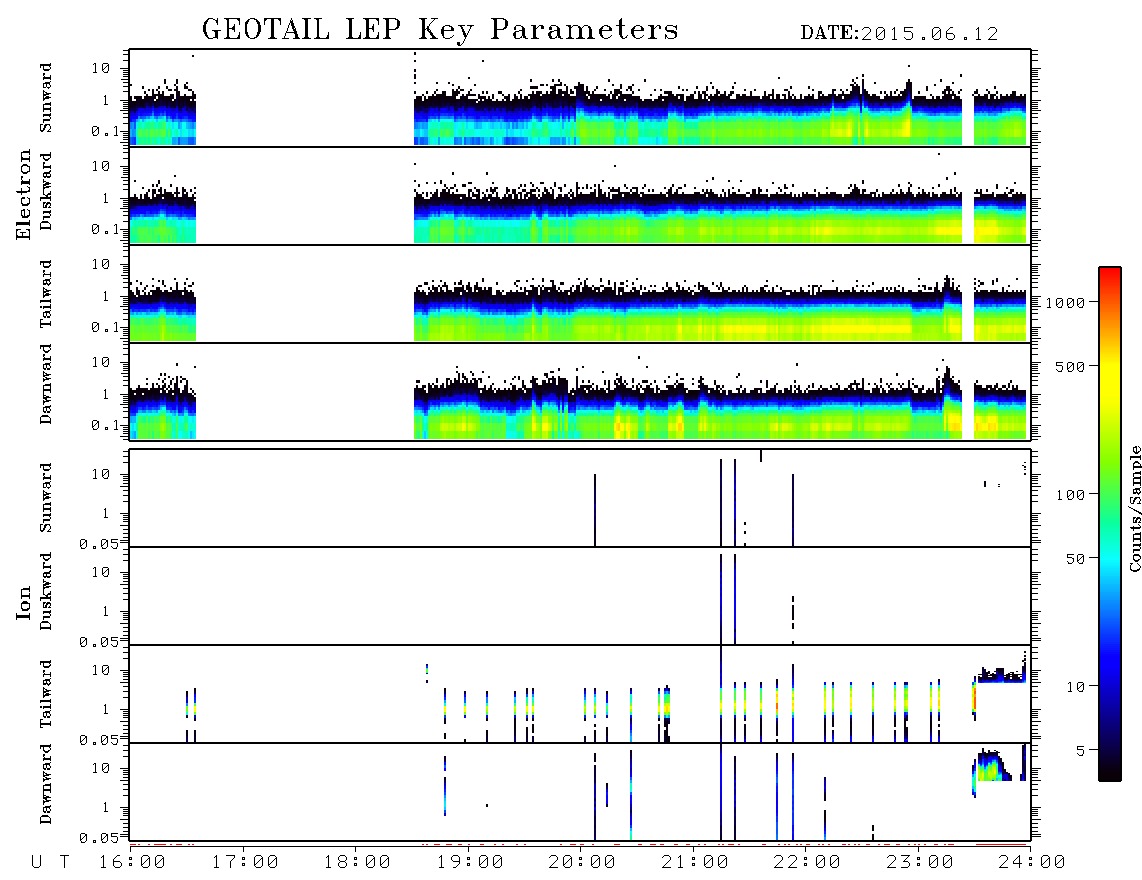Click the 22:00 time tick label
This screenshot has width=1142, height=880.
(808, 863)
